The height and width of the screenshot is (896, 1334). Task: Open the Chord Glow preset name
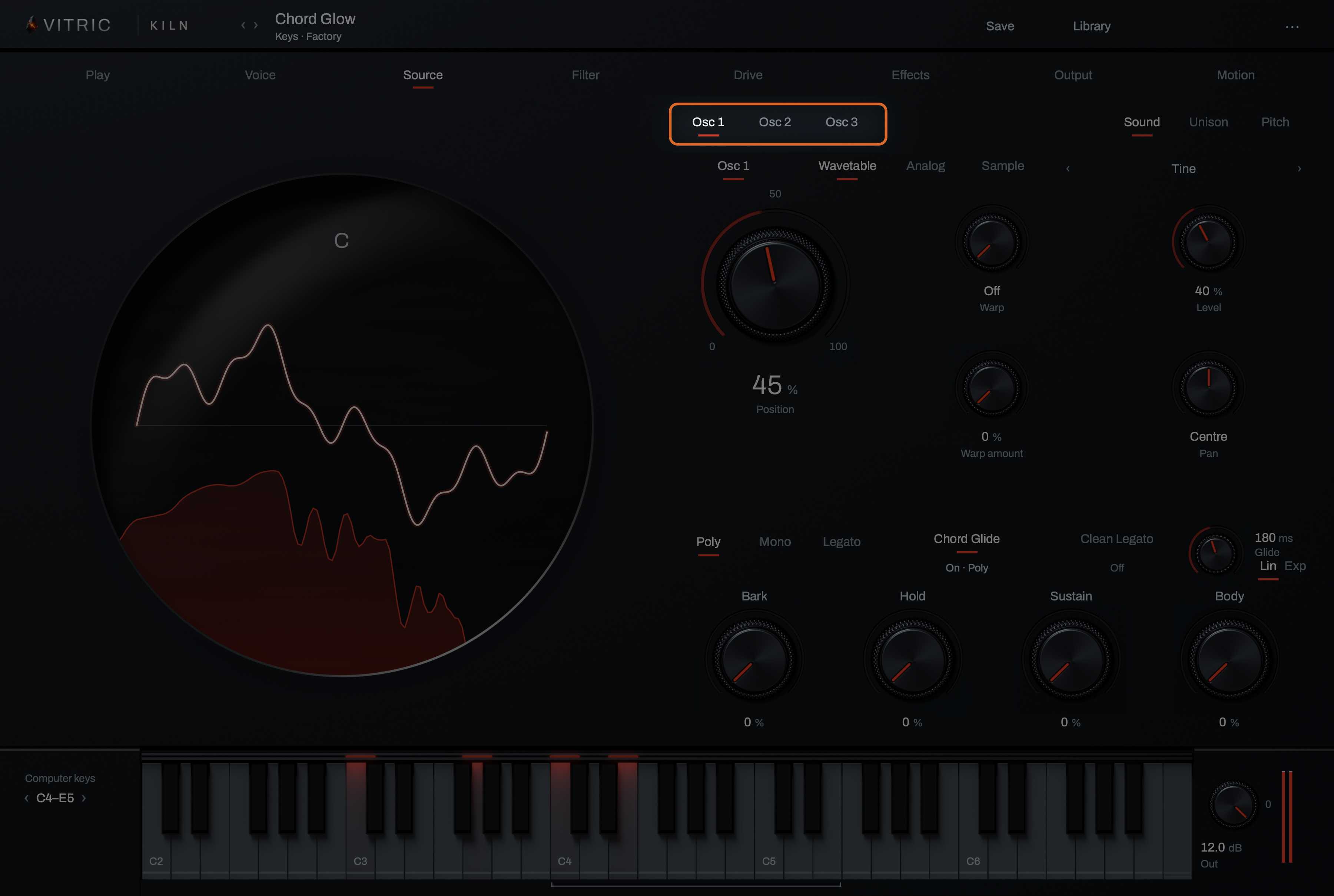point(315,19)
